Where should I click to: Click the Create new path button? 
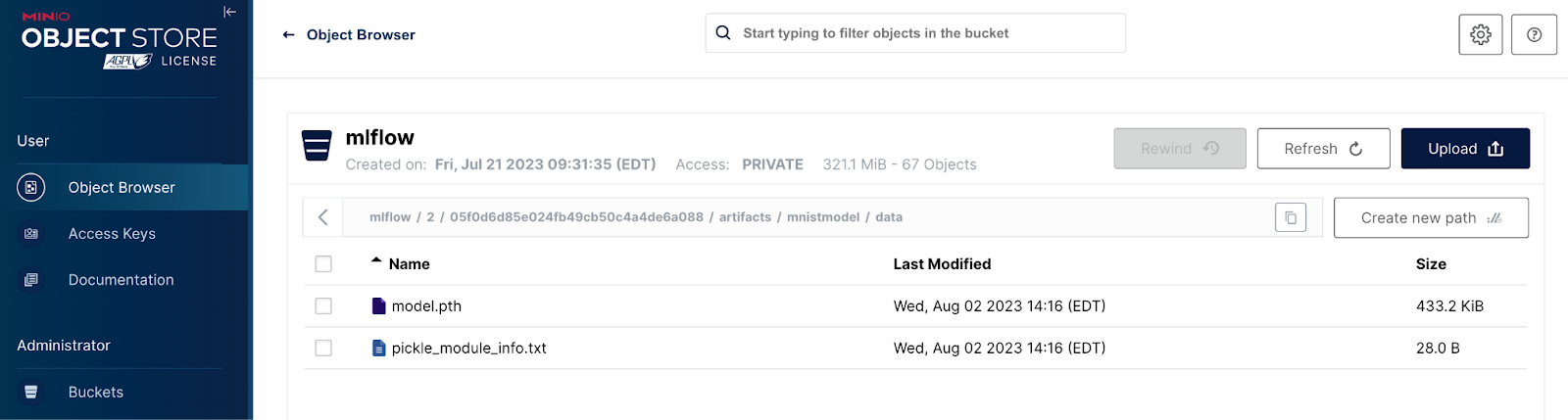coord(1430,218)
